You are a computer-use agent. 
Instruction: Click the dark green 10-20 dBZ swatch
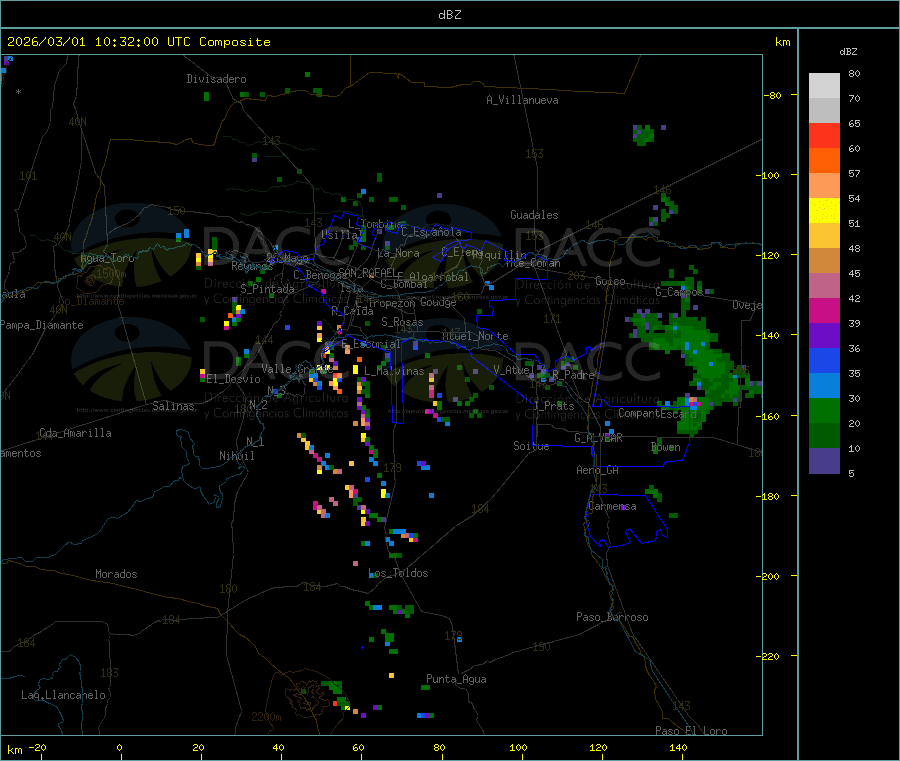824,436
